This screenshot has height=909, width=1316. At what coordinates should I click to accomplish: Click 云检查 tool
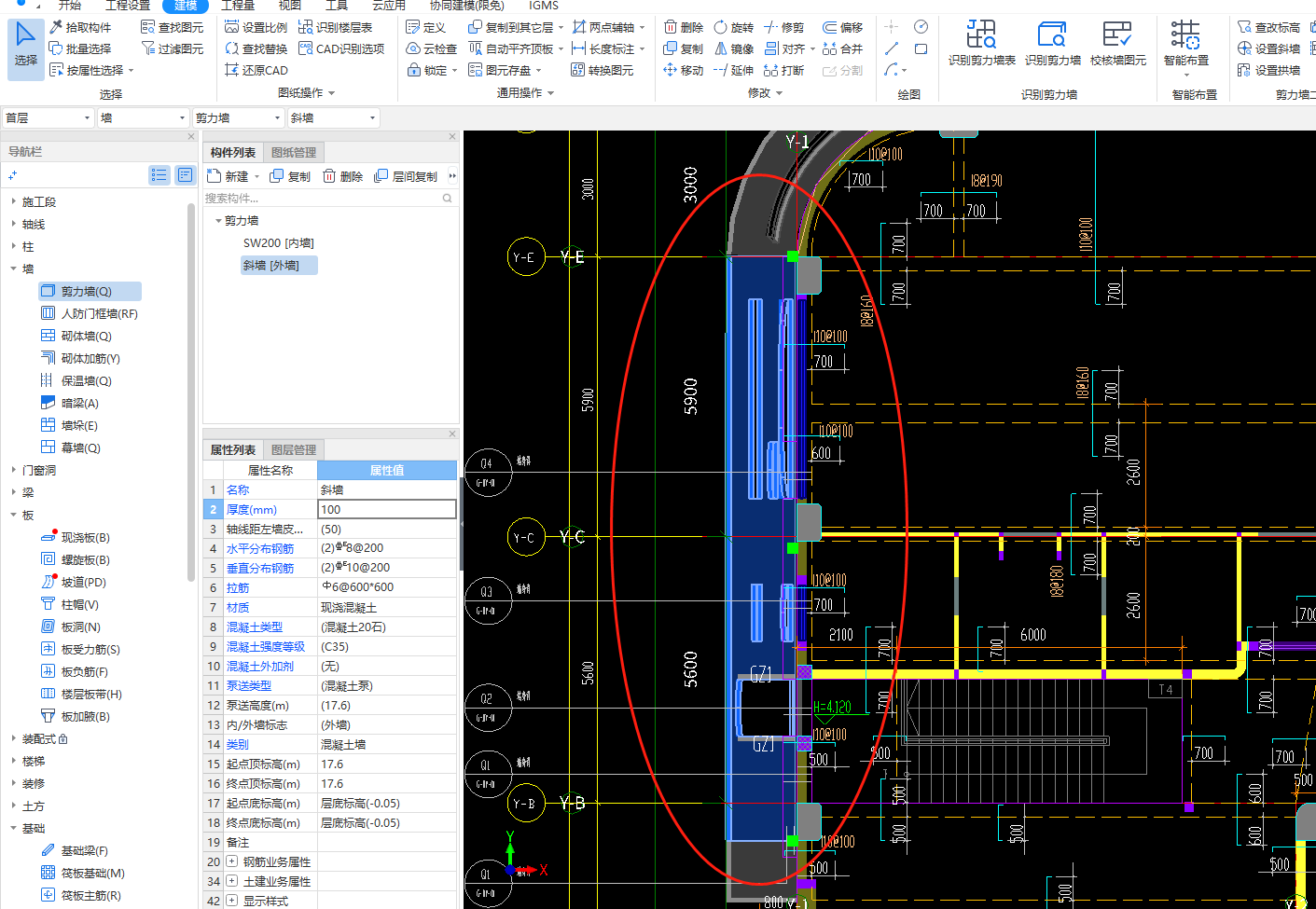(x=432, y=48)
